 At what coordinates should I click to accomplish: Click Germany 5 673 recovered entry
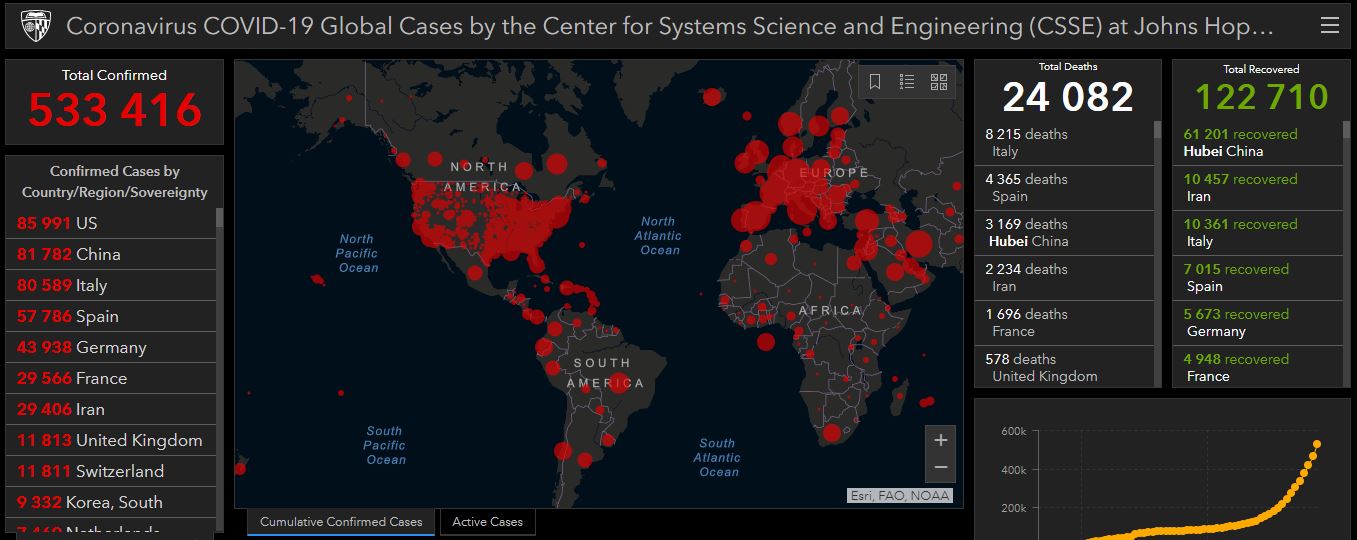(x=1258, y=323)
